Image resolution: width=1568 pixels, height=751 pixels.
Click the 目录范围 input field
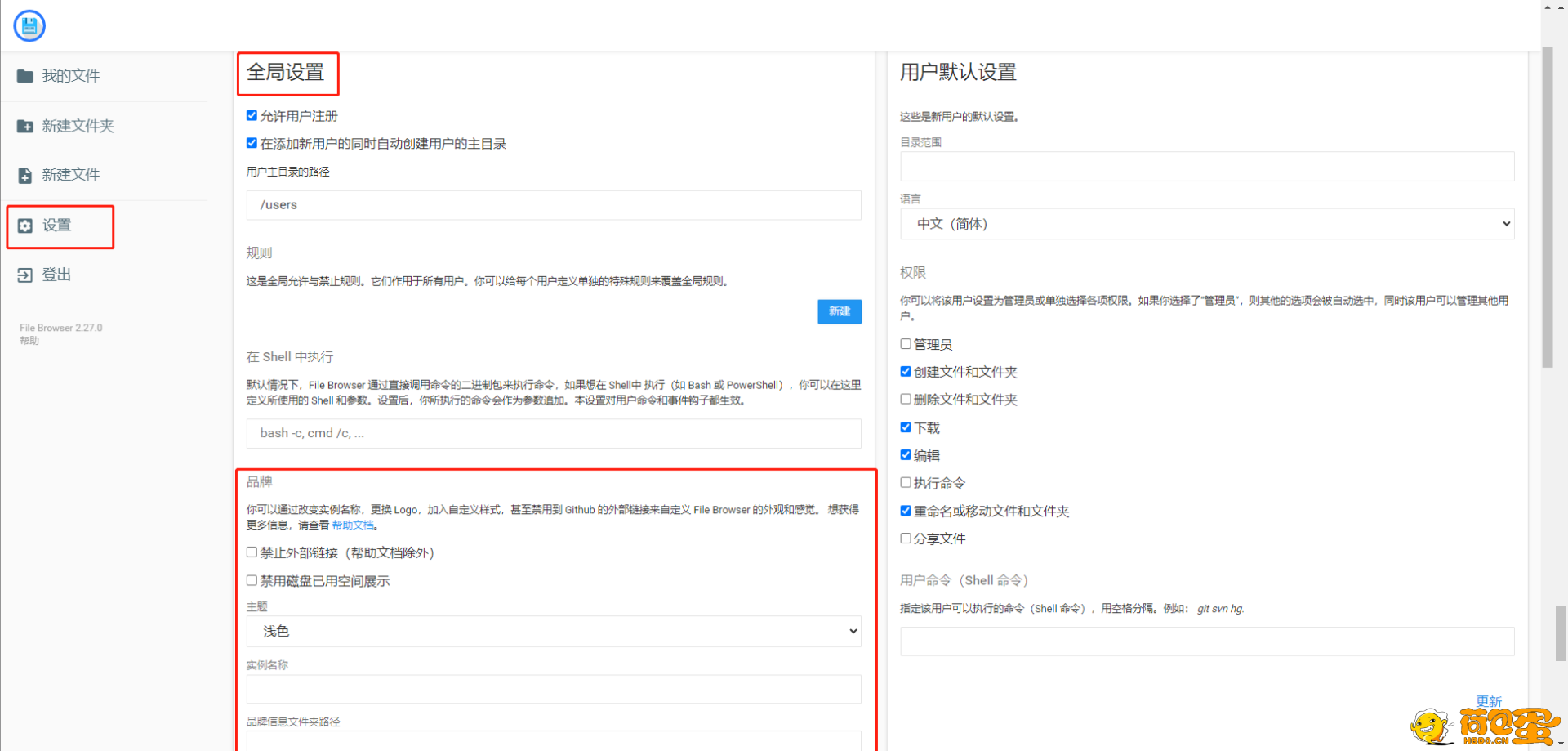click(x=1207, y=166)
